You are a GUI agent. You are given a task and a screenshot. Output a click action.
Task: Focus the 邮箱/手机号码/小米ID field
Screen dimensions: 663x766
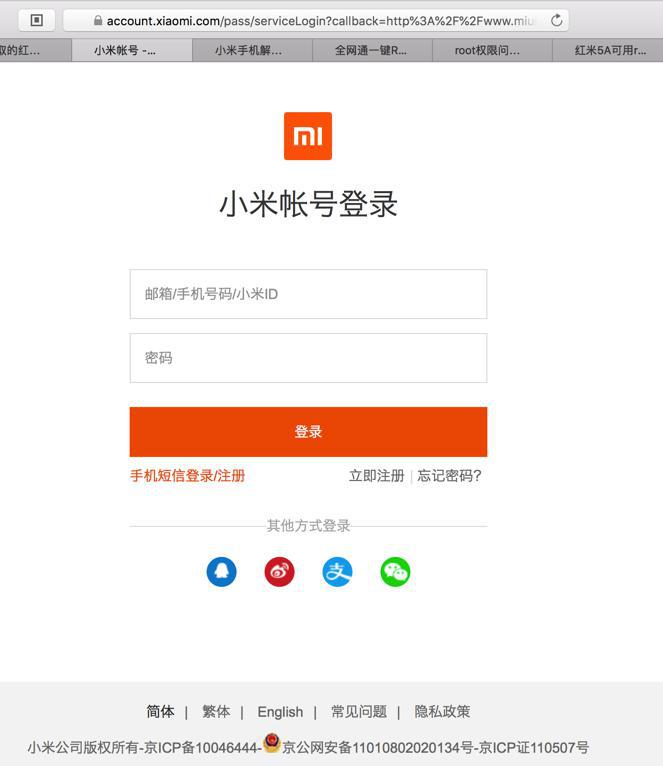pos(308,294)
